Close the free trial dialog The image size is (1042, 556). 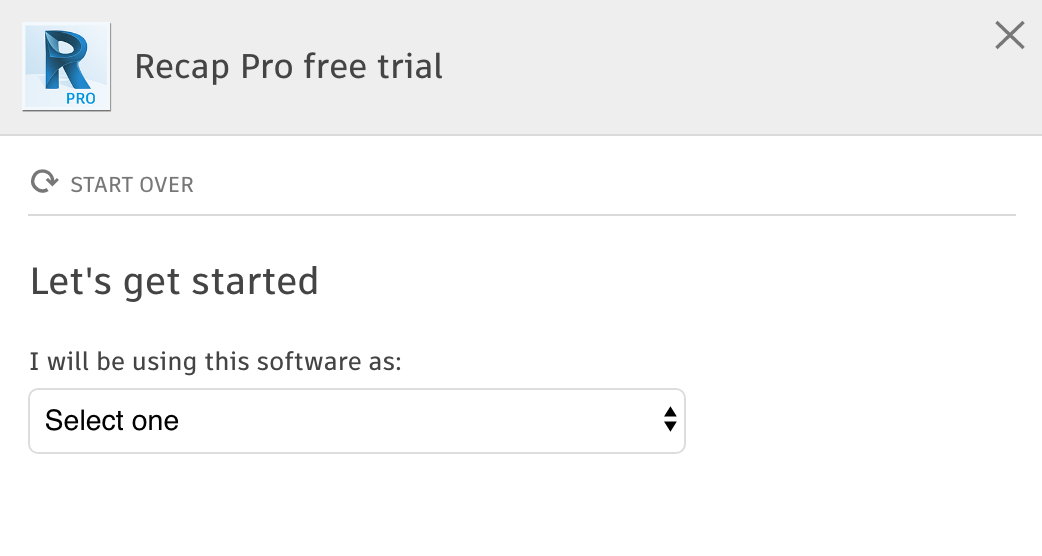tap(1009, 36)
